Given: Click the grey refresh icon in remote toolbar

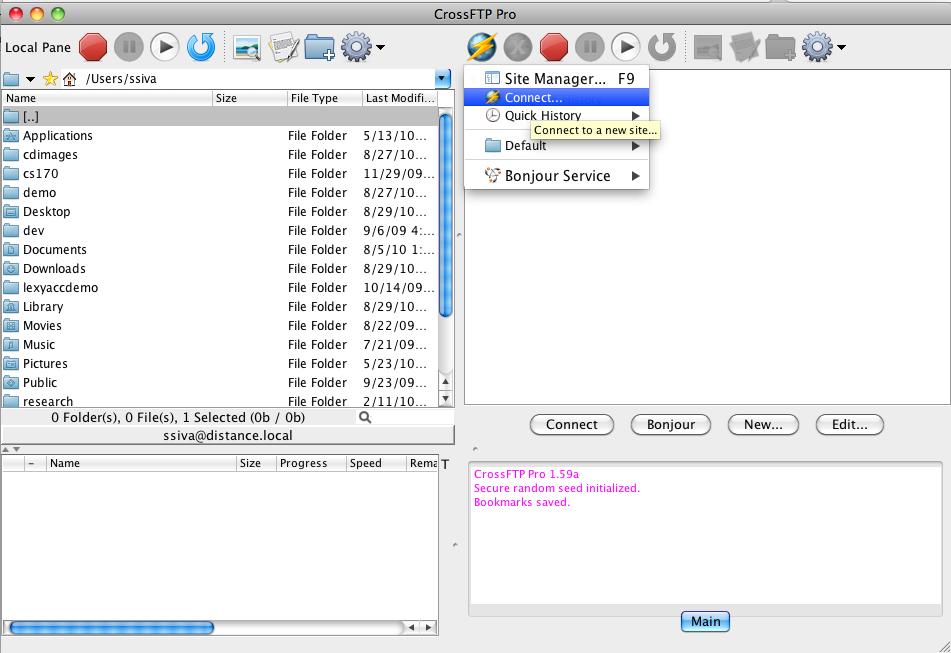Looking at the screenshot, I should coord(662,47).
